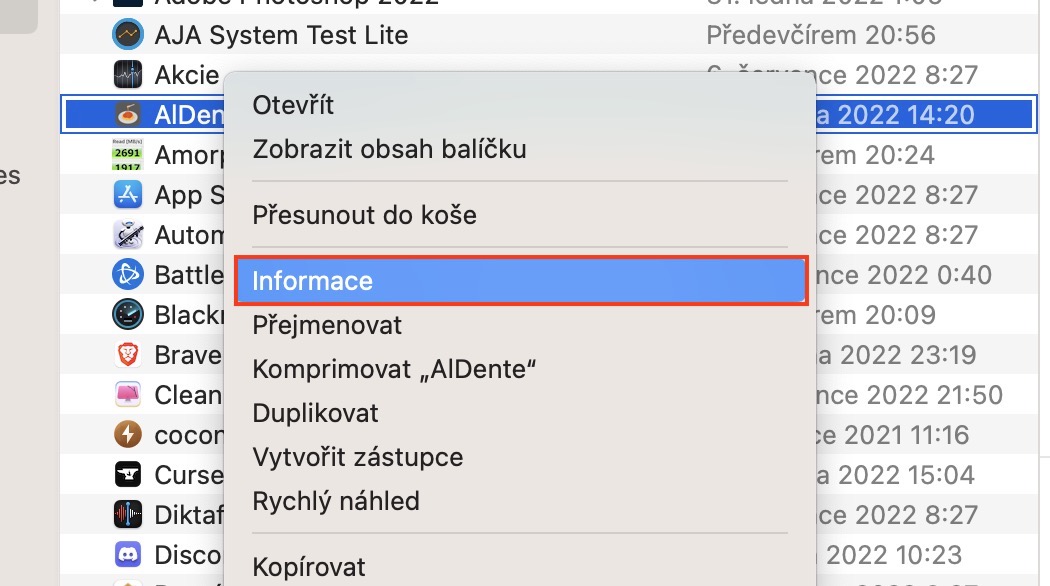The image size is (1050, 586).
Task: Click the Discord app icon
Action: 128,554
